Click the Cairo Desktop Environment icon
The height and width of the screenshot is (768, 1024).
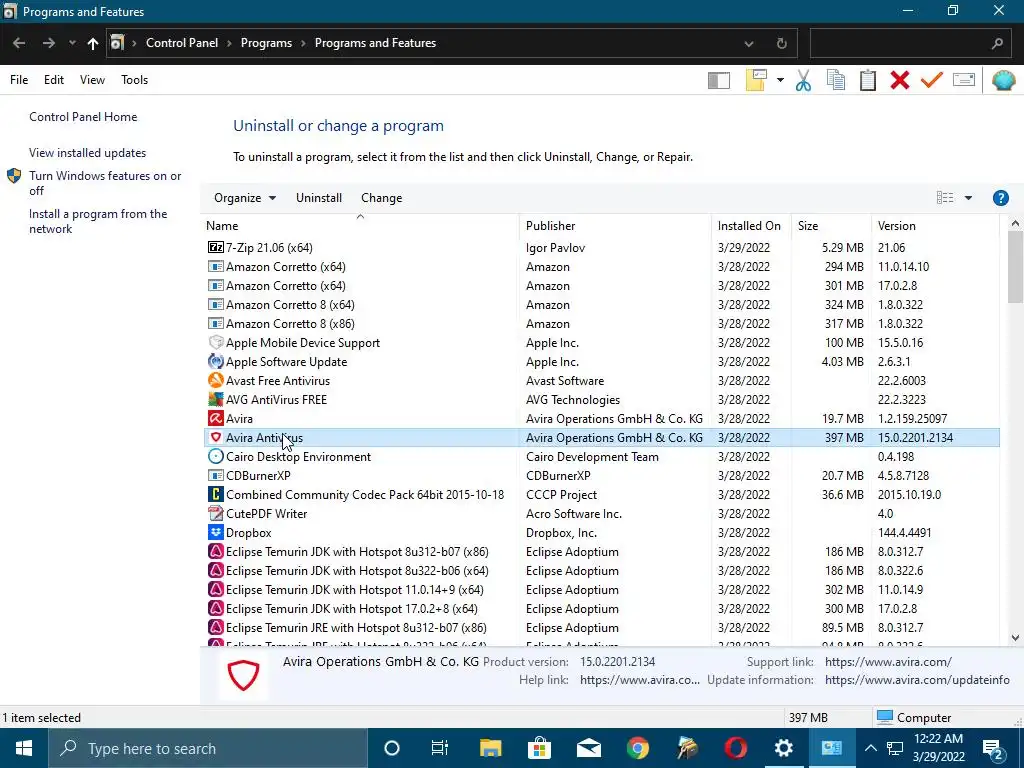coord(216,456)
